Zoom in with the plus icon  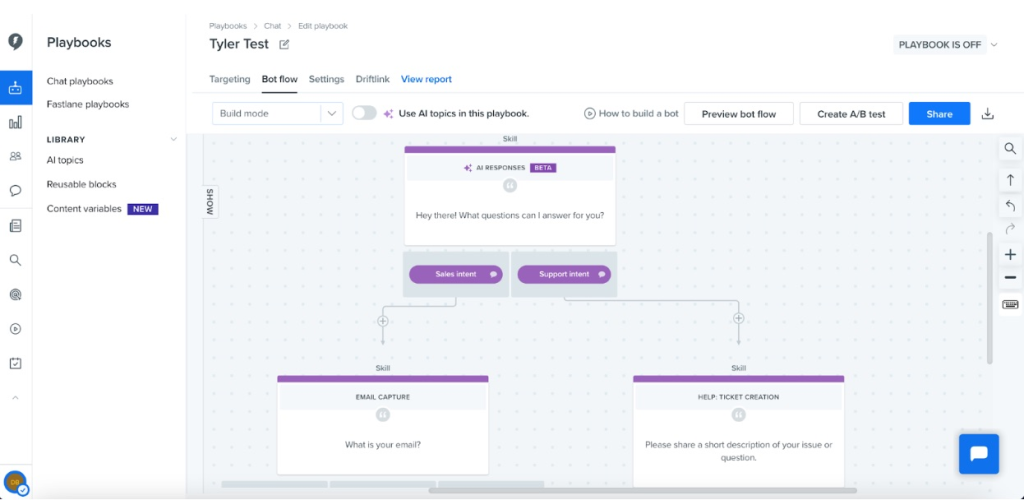pyautogui.click(x=1010, y=255)
